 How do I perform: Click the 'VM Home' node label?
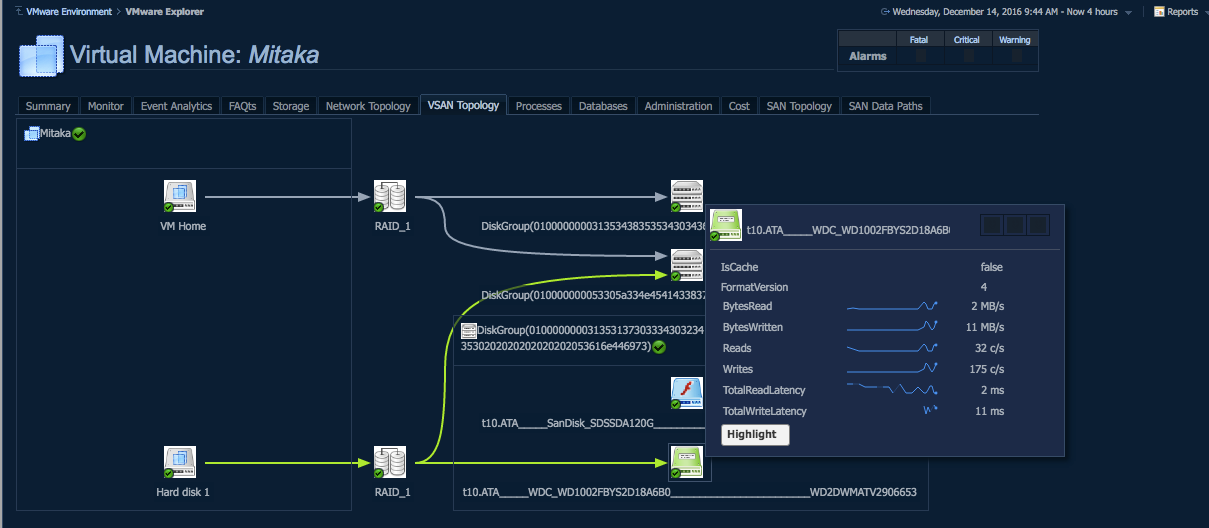pos(183,226)
